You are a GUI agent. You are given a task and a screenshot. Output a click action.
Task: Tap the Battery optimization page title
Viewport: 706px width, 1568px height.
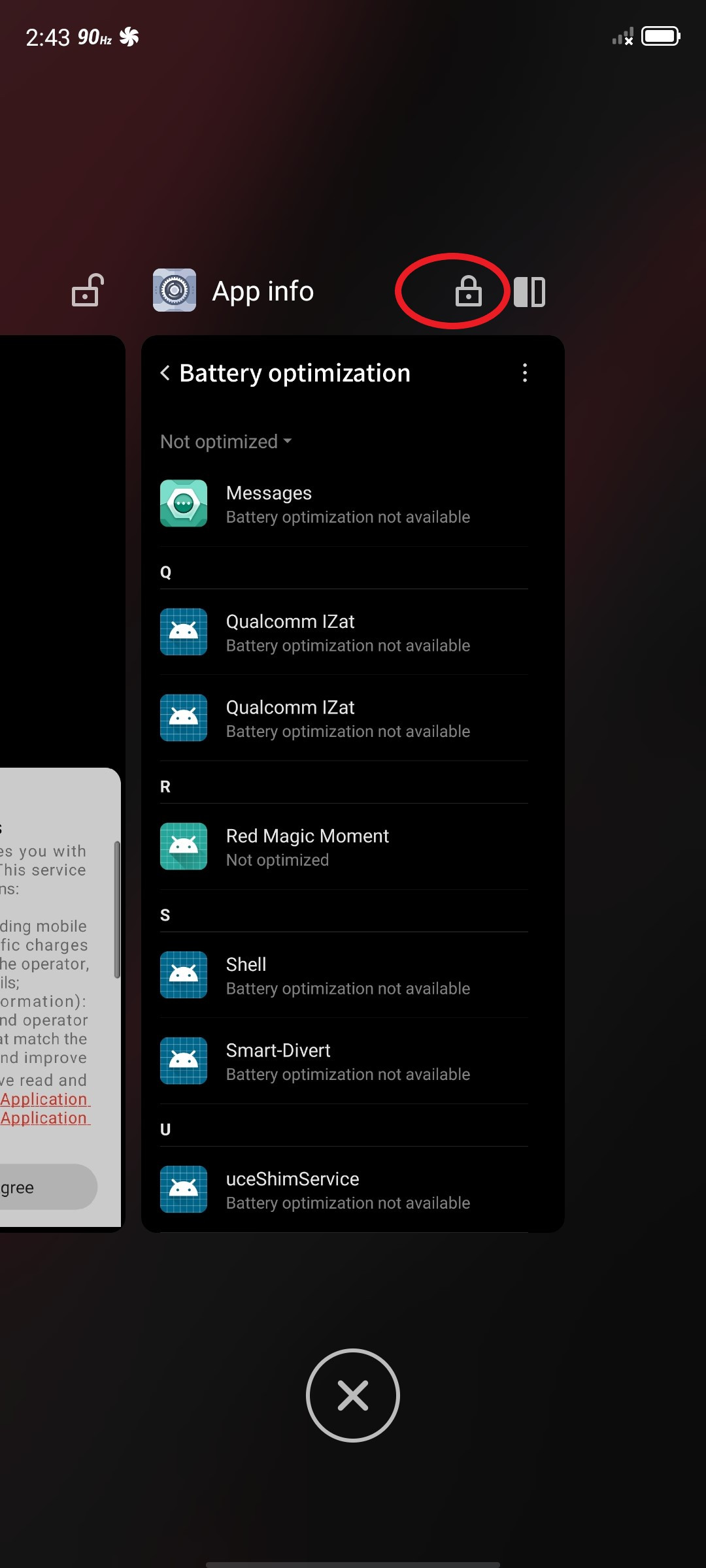[x=295, y=373]
